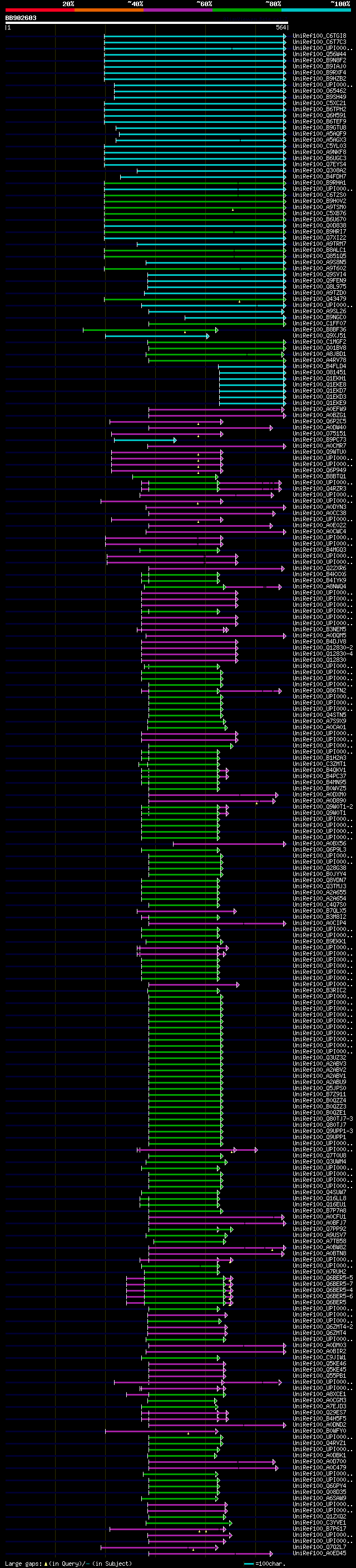Click the UniRef100_B9EKK1 label
Image resolution: width=356 pixels, height=1568 pixels.
point(319,941)
